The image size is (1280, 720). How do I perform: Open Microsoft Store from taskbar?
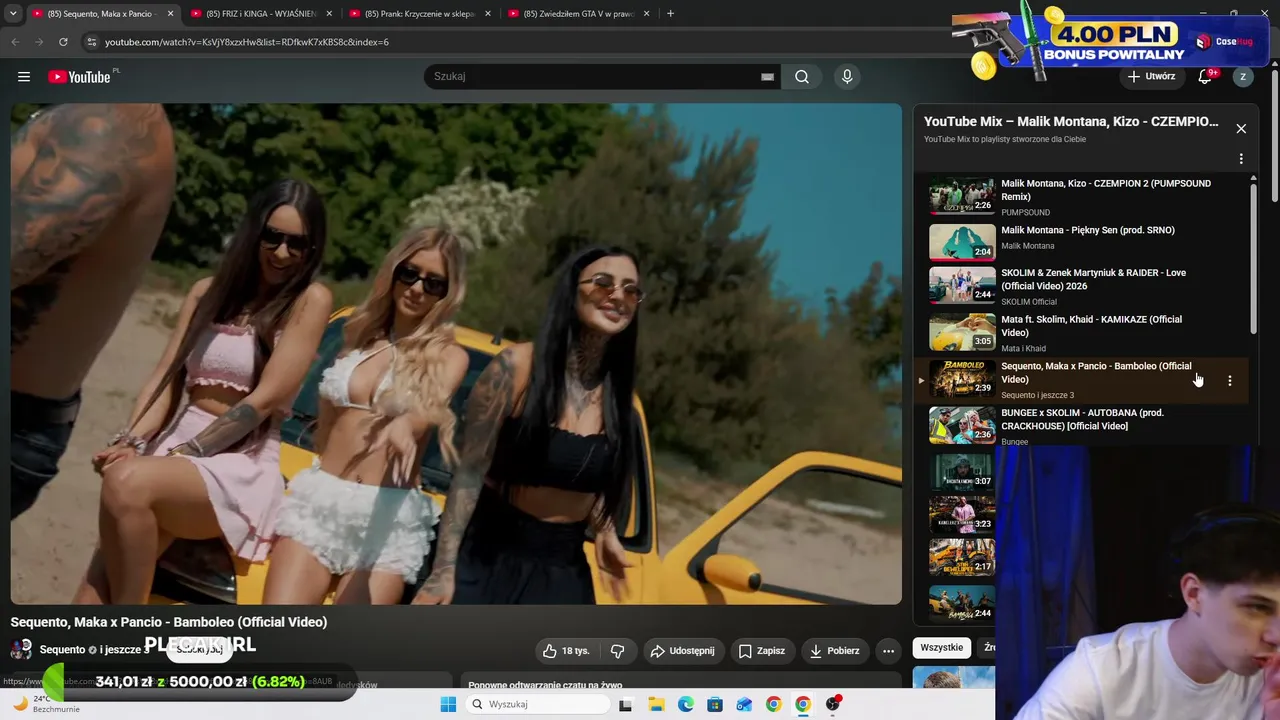(x=715, y=704)
